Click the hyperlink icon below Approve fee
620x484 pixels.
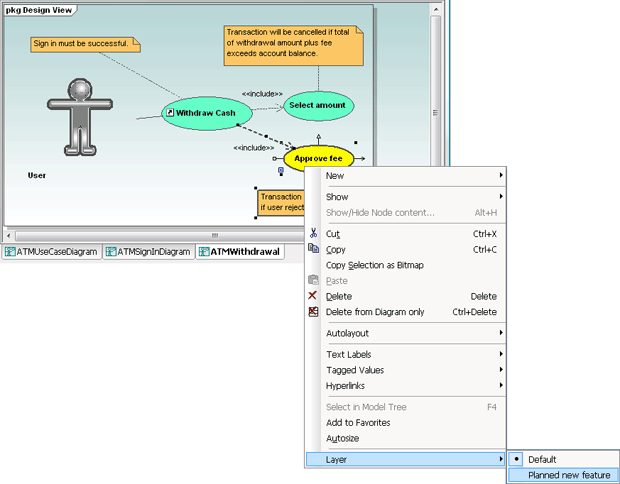pos(280,172)
